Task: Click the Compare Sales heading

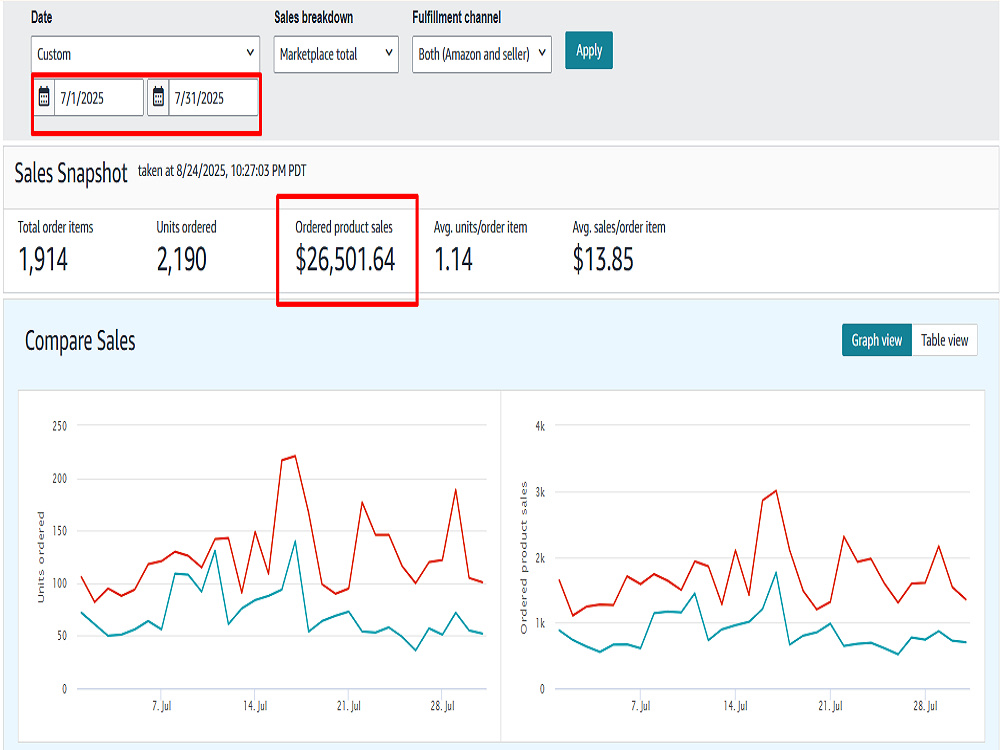Action: coord(80,341)
